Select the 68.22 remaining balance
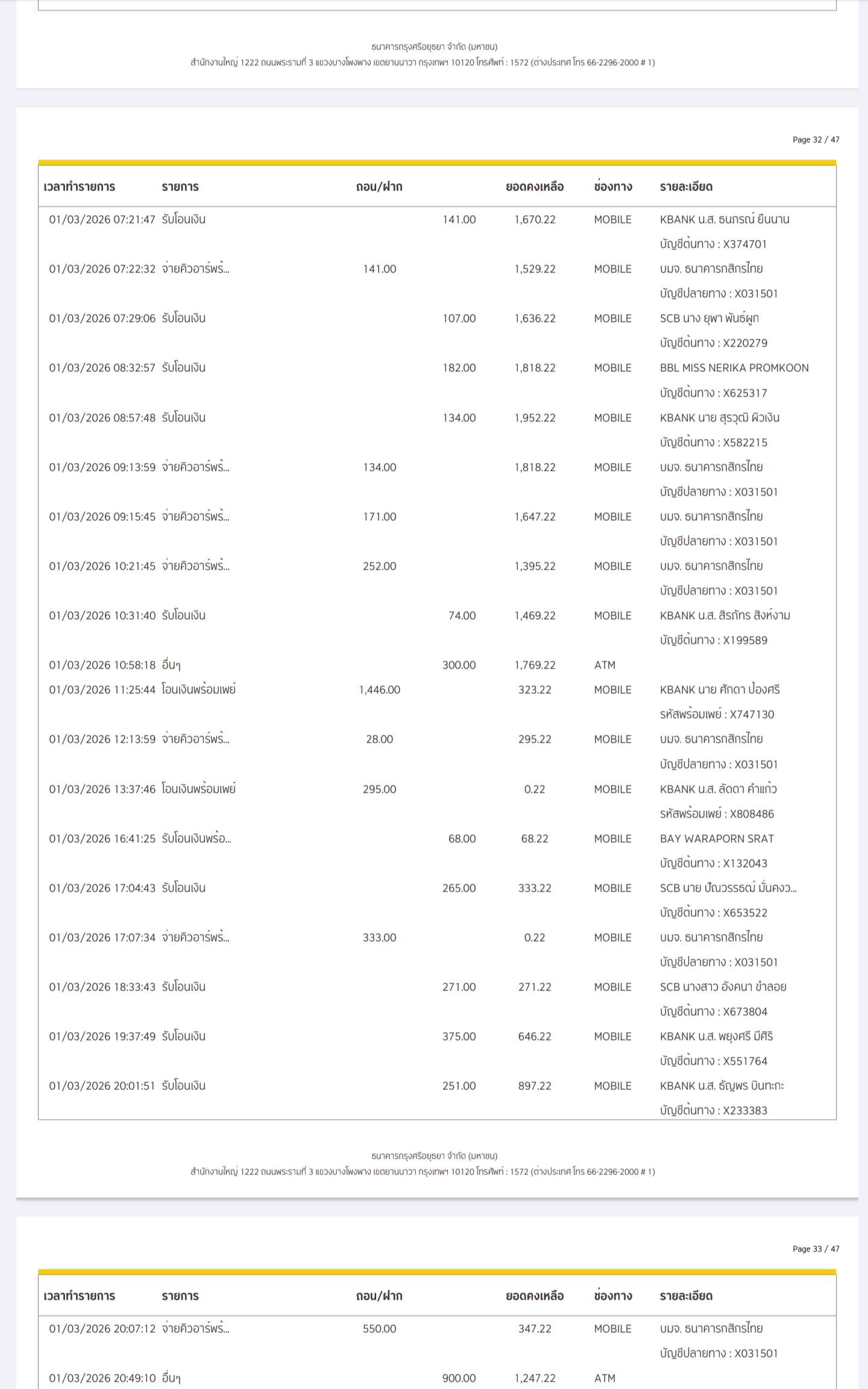The height and width of the screenshot is (1389, 868). (x=535, y=839)
